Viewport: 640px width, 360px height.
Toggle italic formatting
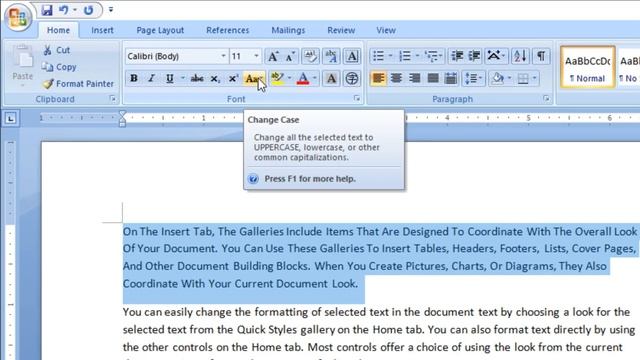click(151, 78)
